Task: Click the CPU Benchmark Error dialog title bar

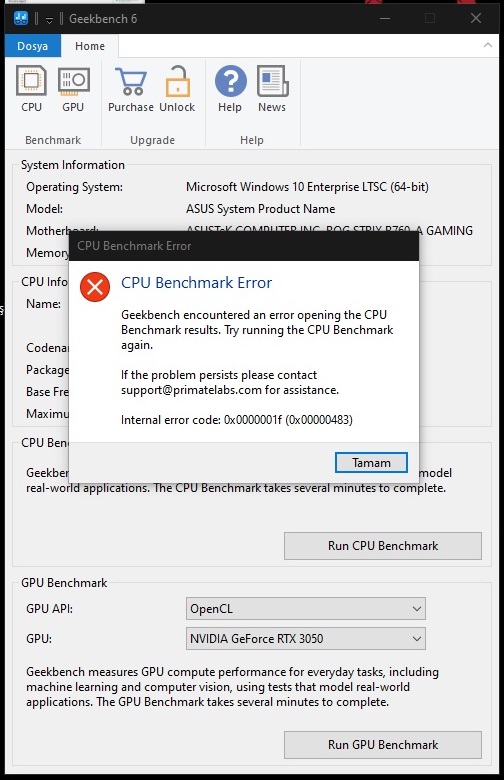Action: coord(244,246)
